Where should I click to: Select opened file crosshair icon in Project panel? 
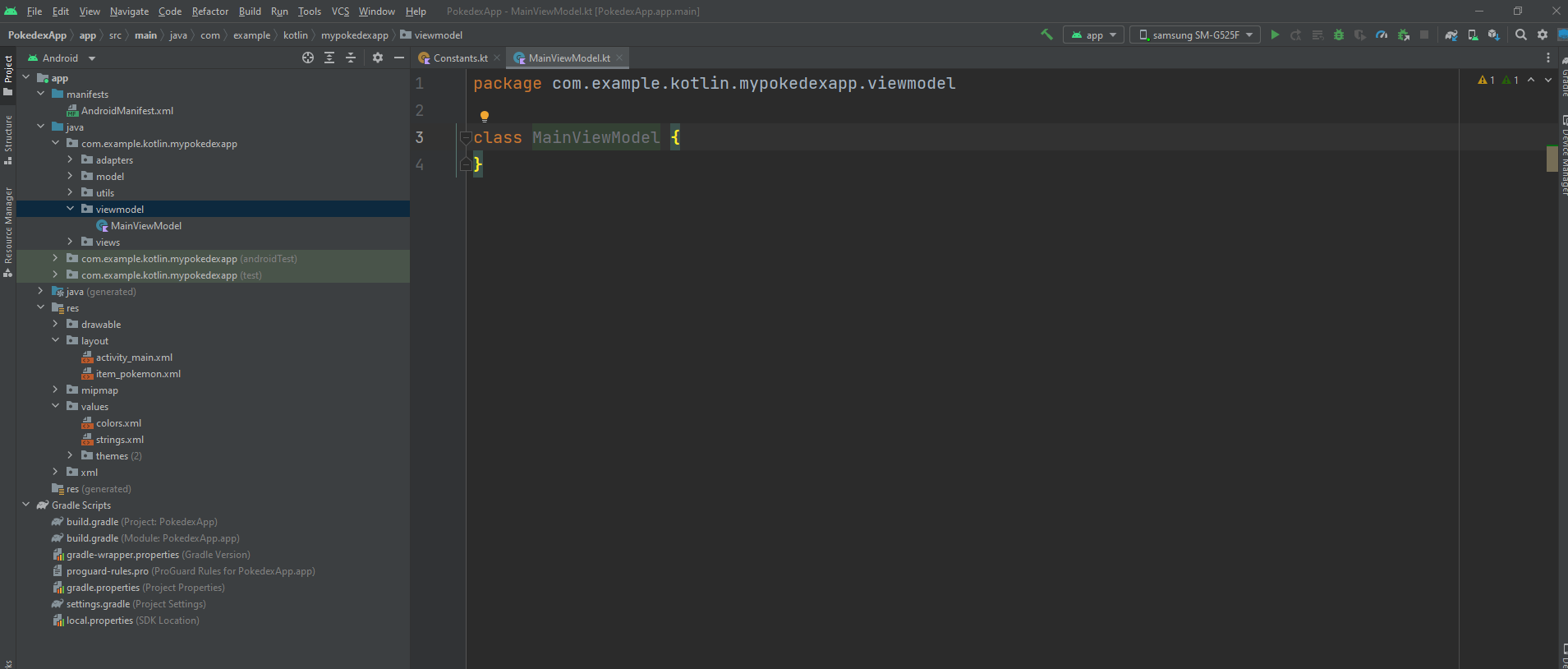[x=308, y=58]
